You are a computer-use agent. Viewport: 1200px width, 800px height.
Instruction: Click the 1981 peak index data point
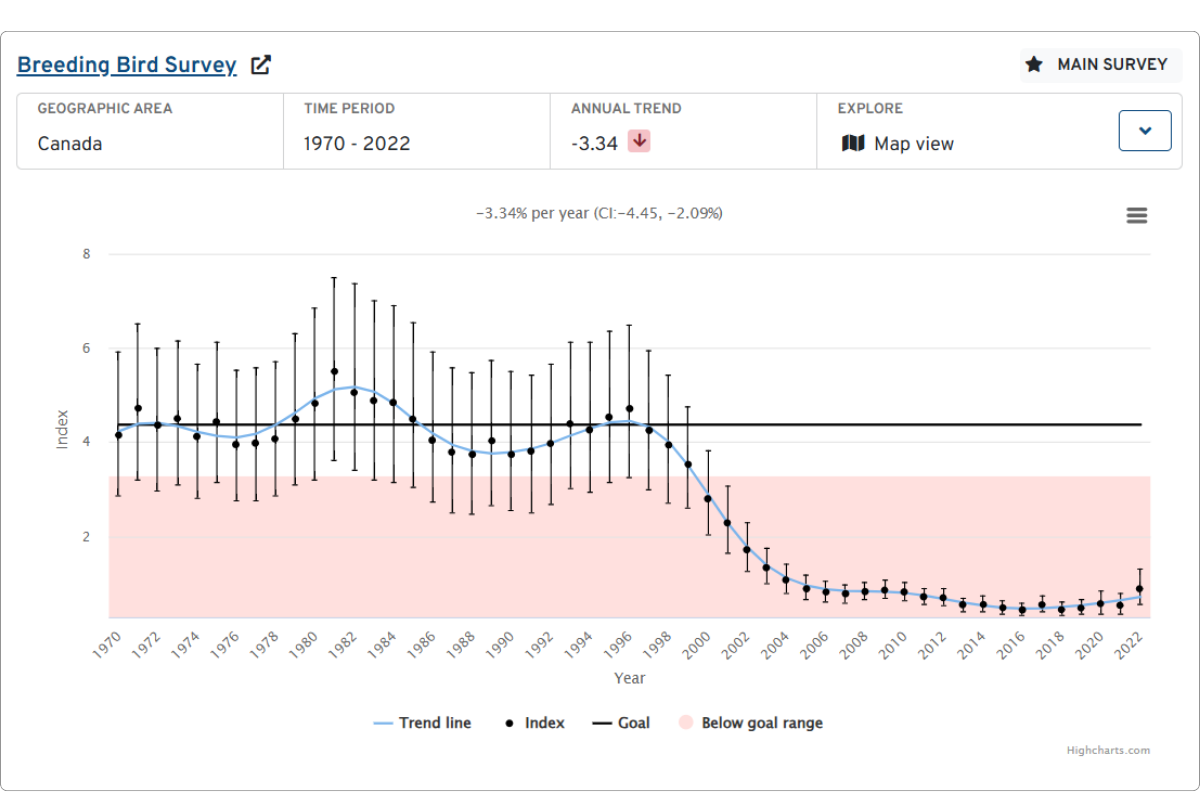click(x=334, y=371)
